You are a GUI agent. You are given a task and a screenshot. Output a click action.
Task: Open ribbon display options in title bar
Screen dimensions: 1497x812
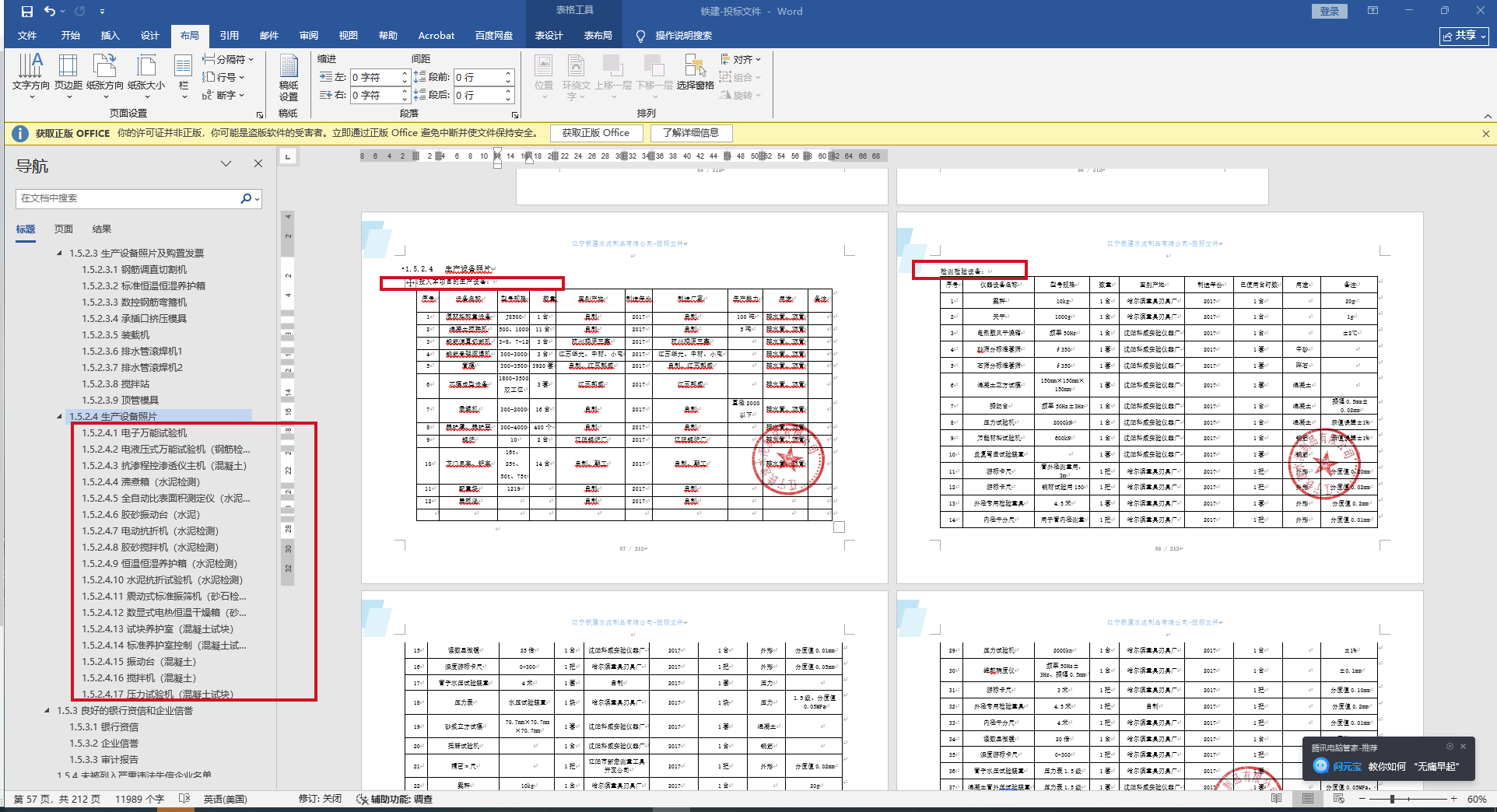1373,11
